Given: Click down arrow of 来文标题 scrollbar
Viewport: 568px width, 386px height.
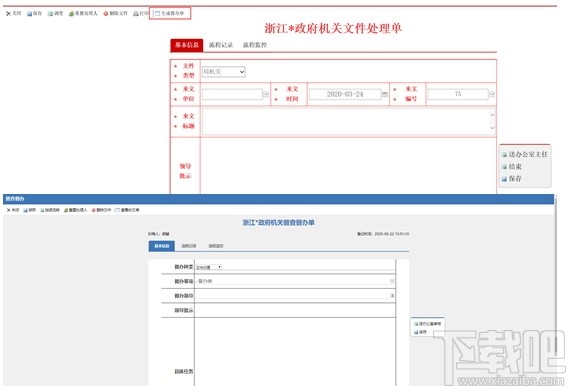Looking at the screenshot, I should coord(492,127).
